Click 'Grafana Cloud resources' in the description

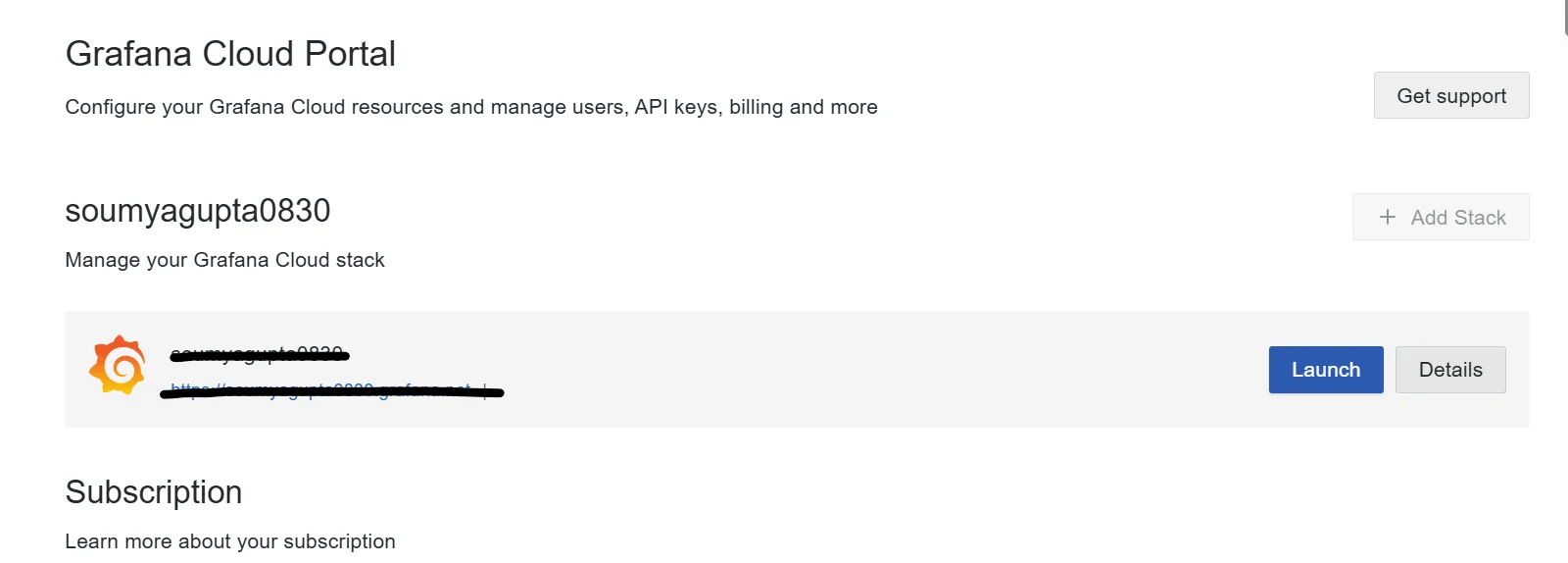coord(326,107)
